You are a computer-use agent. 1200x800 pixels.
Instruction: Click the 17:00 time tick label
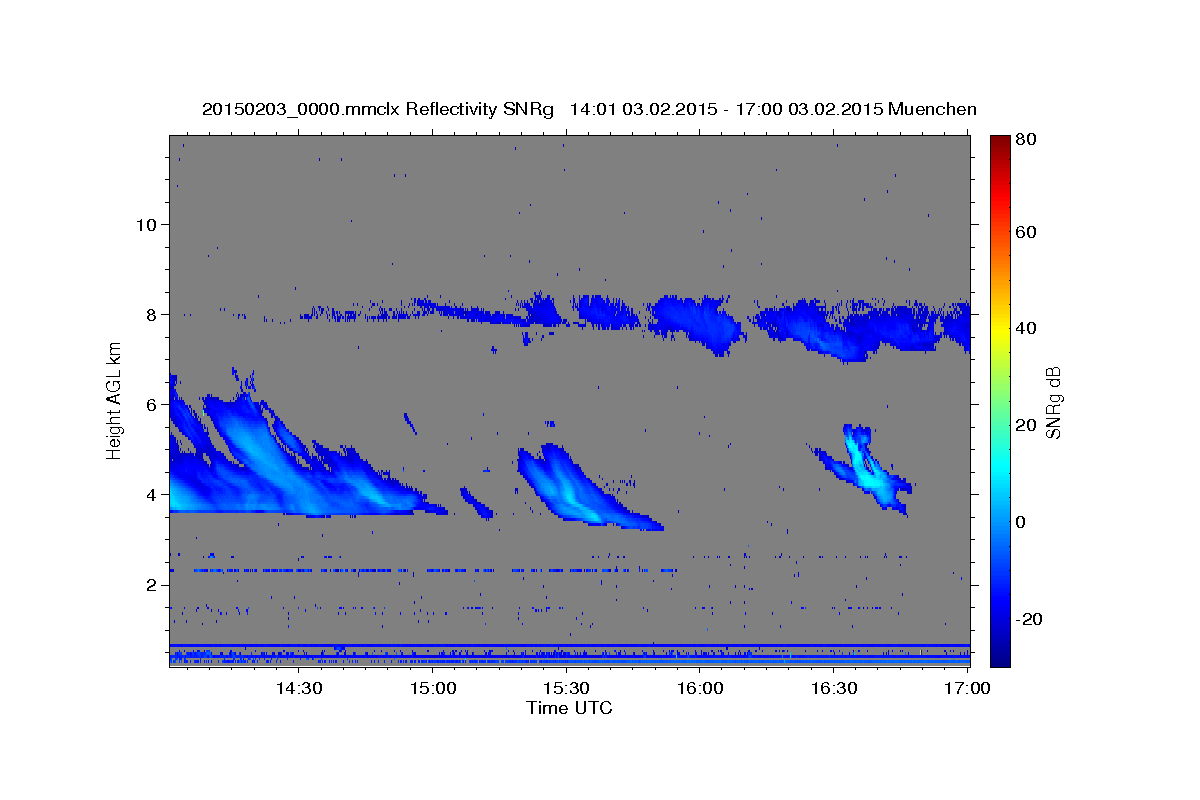coord(967,688)
